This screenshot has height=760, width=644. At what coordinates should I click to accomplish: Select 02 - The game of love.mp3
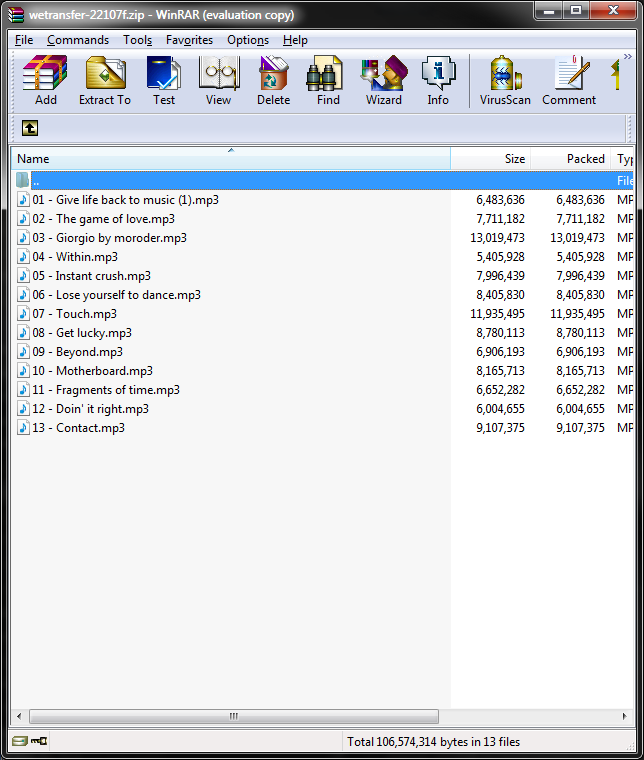tap(103, 219)
